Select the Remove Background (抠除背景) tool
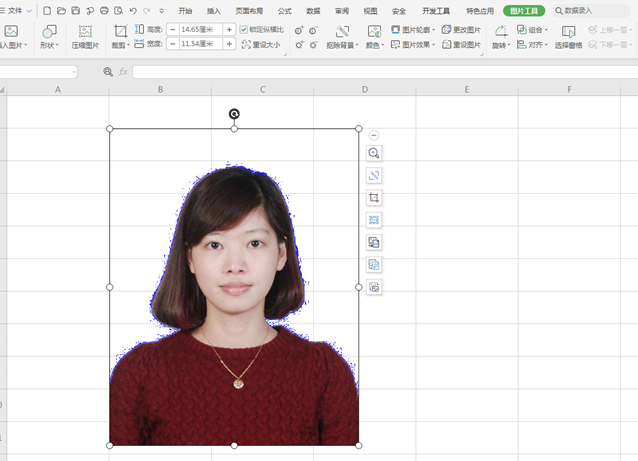Viewport: 638px width, 461px height. click(x=343, y=32)
